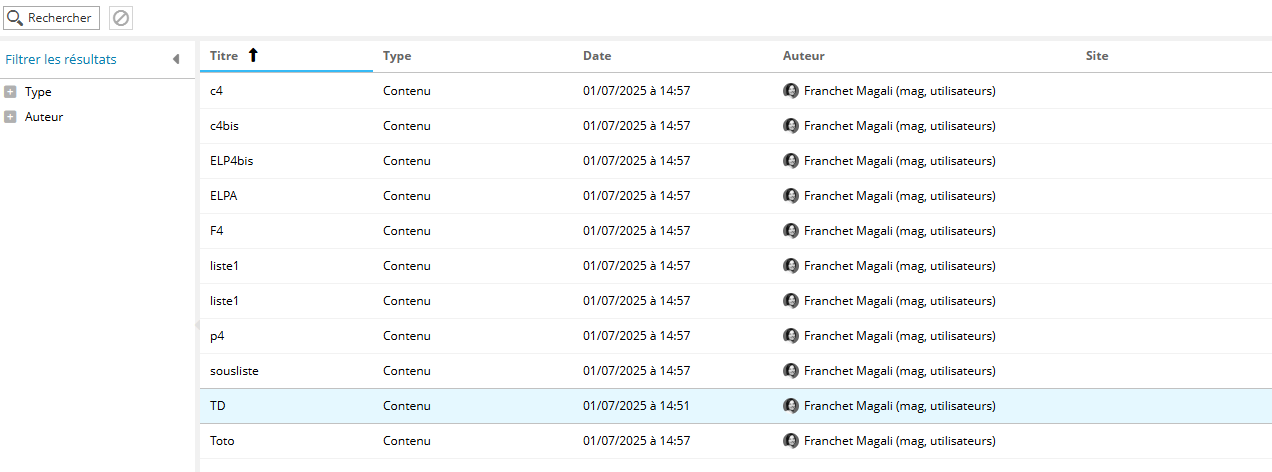Click author avatar in the c4 row
The image size is (1272, 472).
791,91
